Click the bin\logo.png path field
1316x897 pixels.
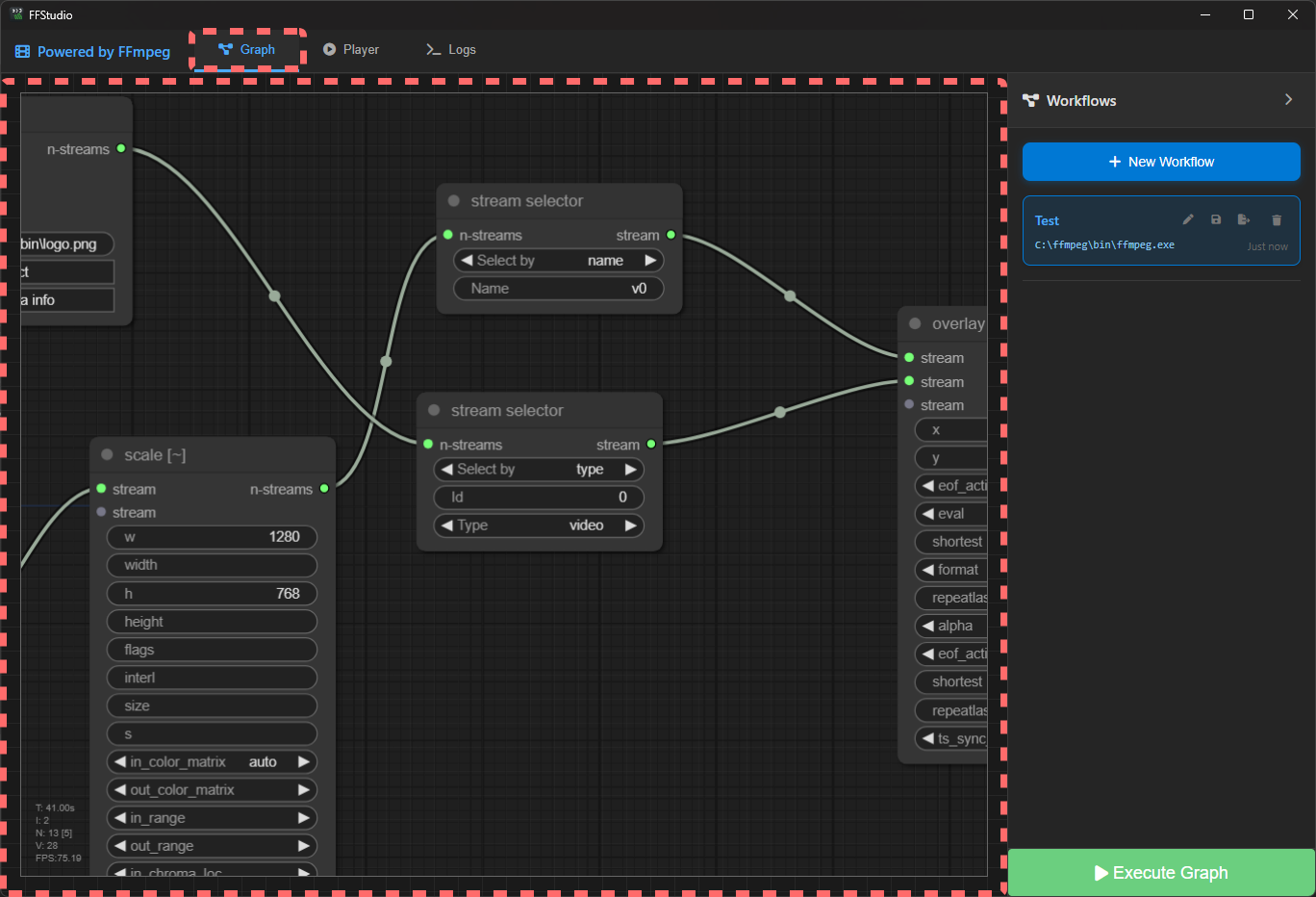click(66, 243)
